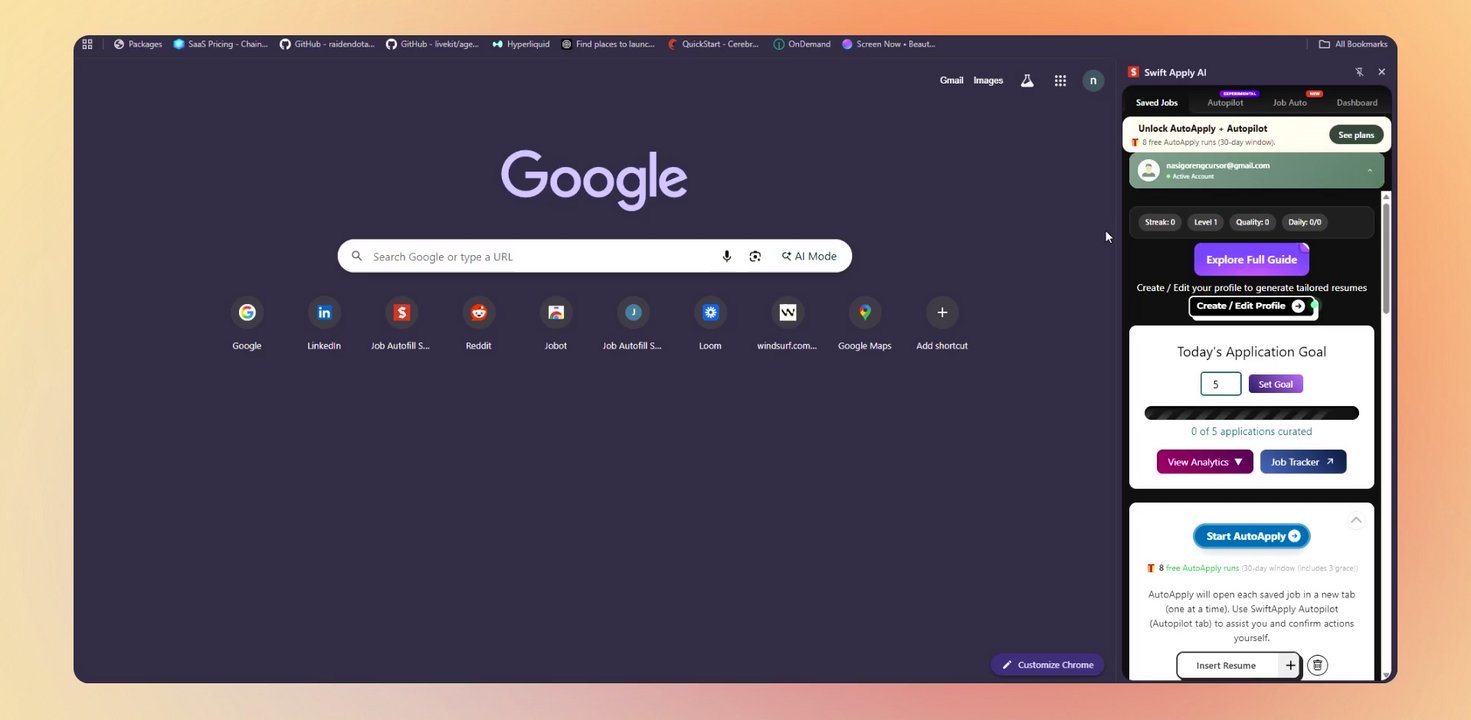1471x720 pixels.
Task: Click the Level 1 badge
Action: click(x=1206, y=222)
